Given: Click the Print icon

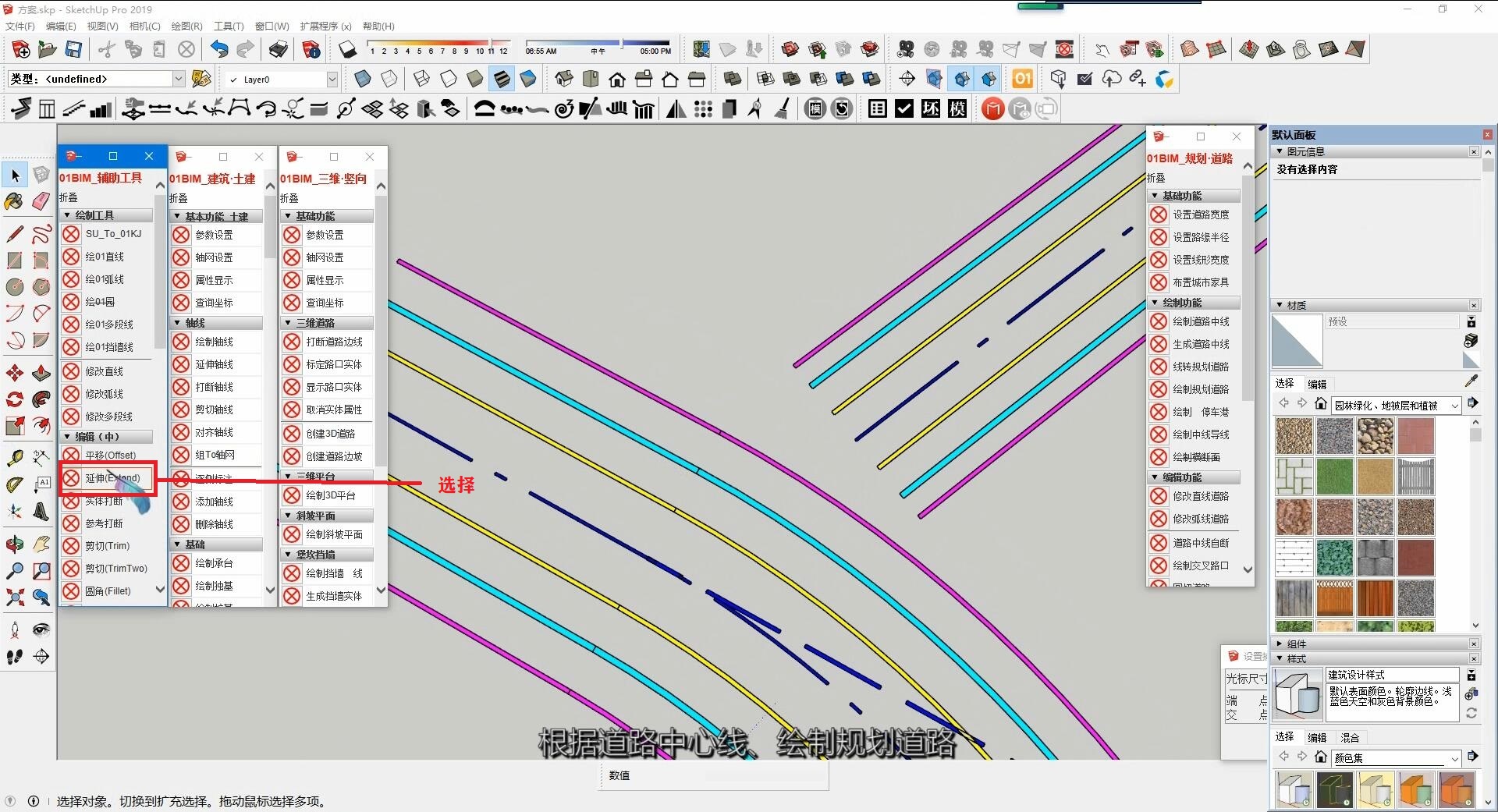Looking at the screenshot, I should point(279,50).
